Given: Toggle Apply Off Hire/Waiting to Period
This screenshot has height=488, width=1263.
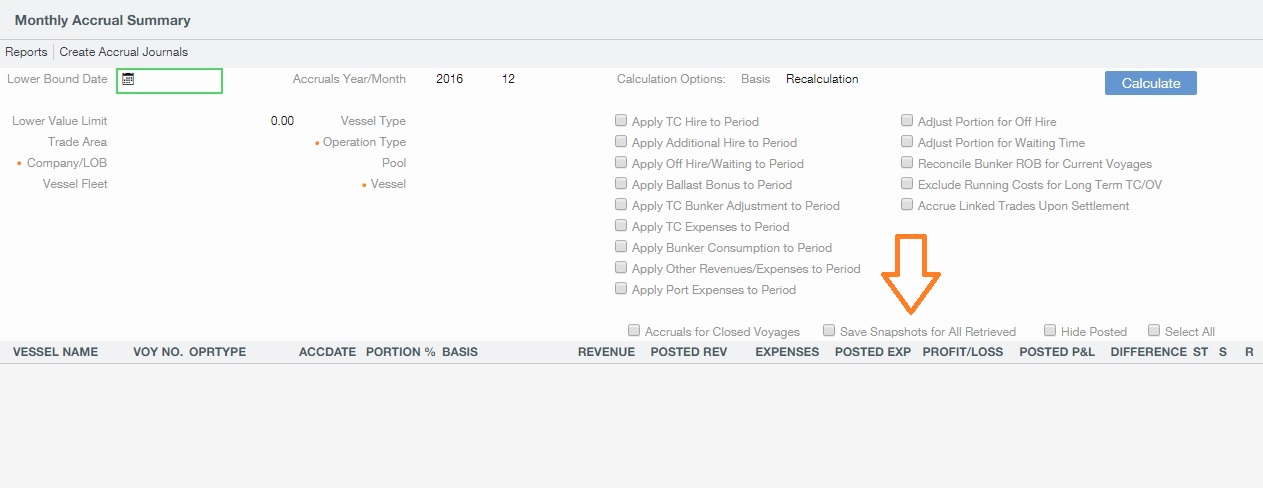Looking at the screenshot, I should (621, 163).
